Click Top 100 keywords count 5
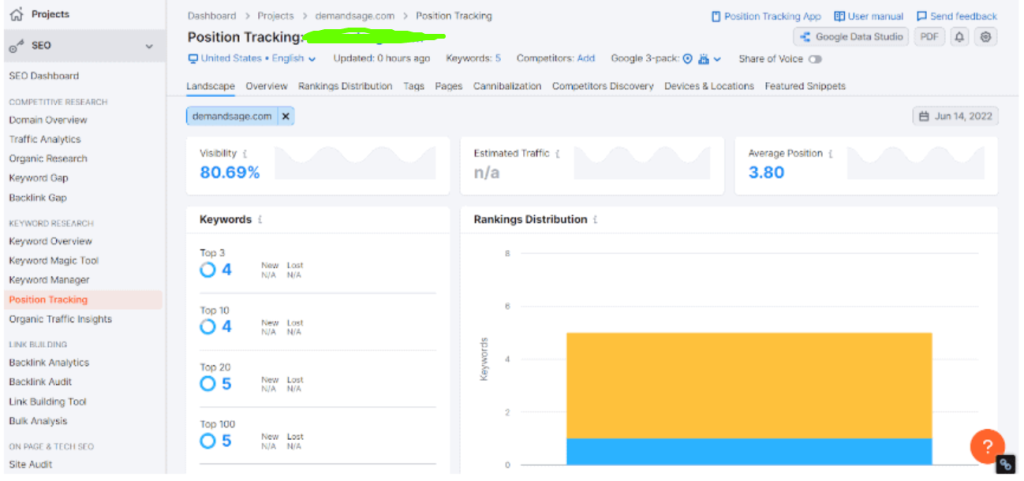1024x481 pixels. pyautogui.click(x=227, y=441)
